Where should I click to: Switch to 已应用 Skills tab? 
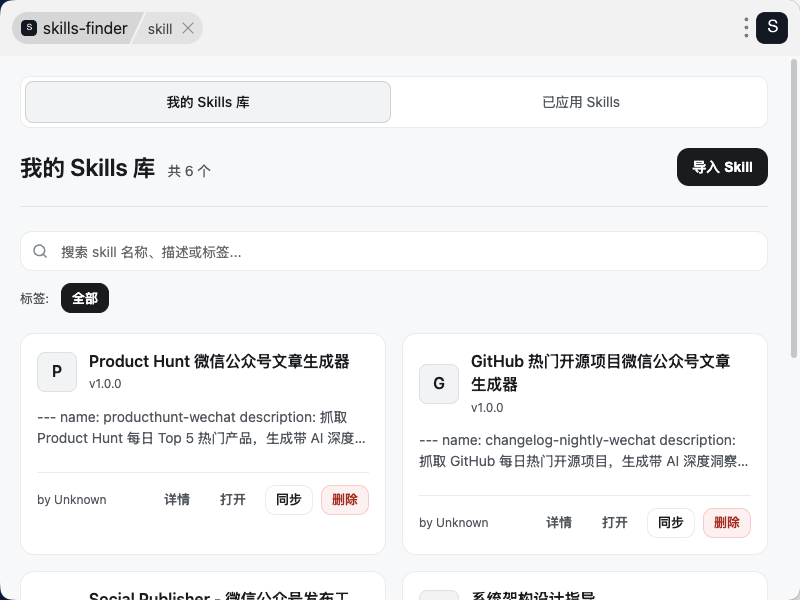pyautogui.click(x=580, y=102)
